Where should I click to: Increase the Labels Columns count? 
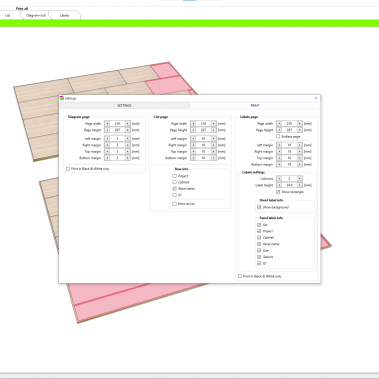(x=300, y=179)
